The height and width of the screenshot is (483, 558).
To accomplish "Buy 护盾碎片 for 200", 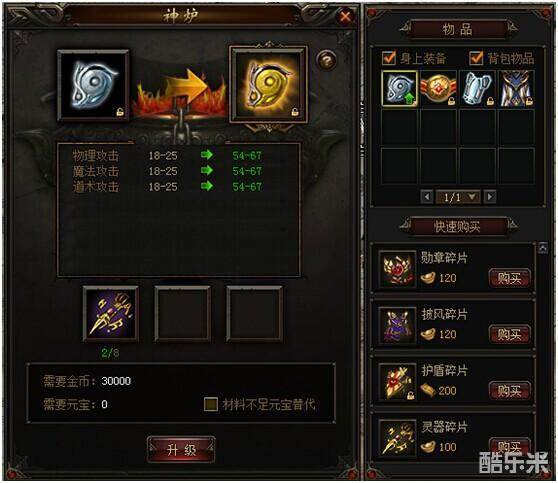I will [509, 391].
